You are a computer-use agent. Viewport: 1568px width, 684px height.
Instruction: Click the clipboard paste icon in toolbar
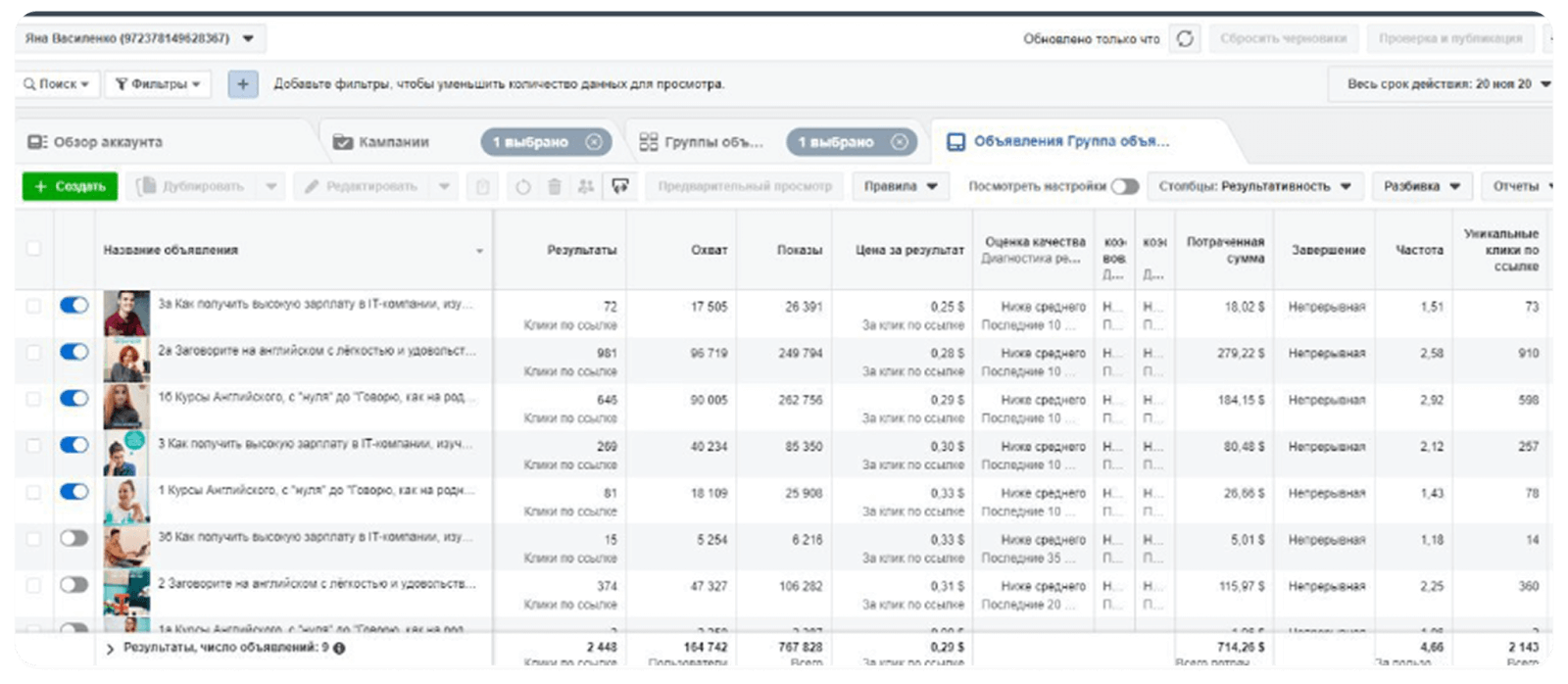click(482, 186)
